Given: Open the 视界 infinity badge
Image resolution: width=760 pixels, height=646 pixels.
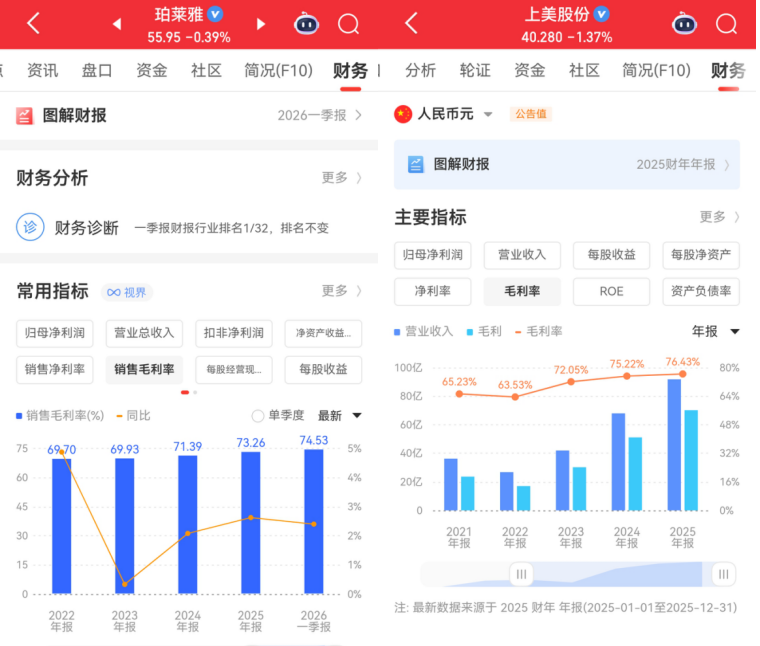Looking at the screenshot, I should (x=127, y=292).
